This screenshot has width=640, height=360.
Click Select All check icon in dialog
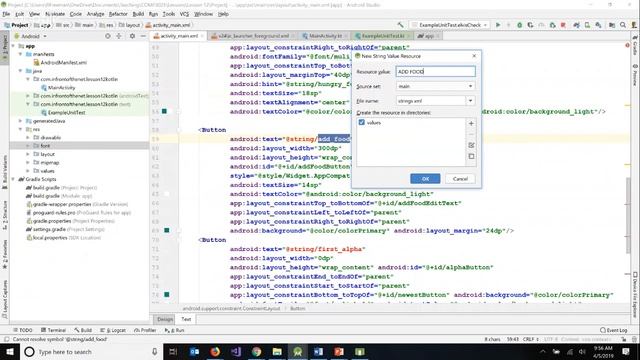471,145
